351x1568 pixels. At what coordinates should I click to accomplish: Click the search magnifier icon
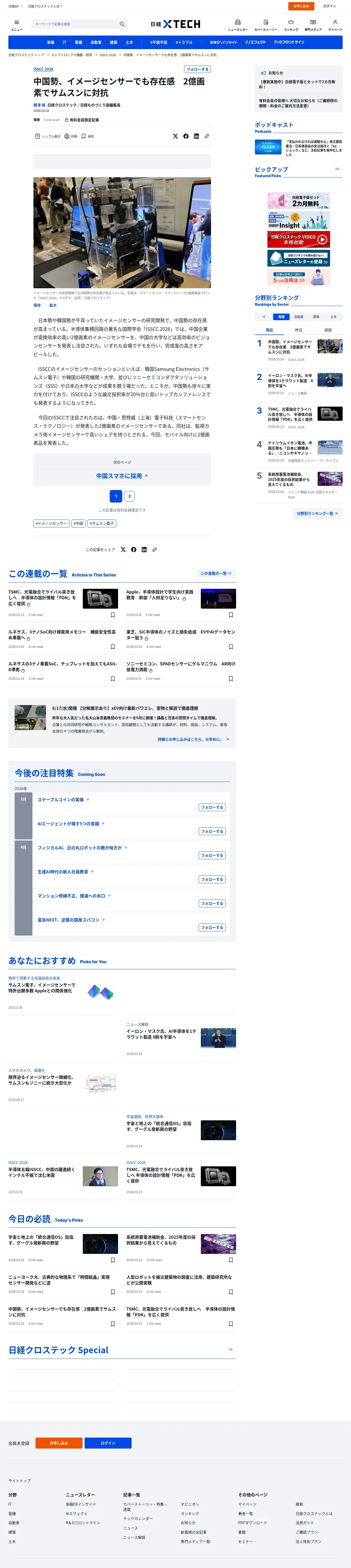(x=122, y=24)
